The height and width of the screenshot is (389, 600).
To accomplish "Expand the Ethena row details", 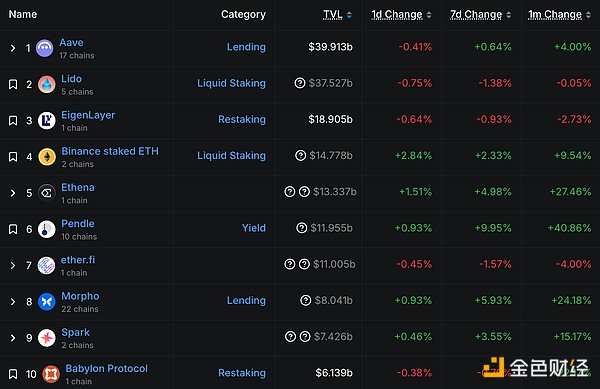I will coord(13,193).
